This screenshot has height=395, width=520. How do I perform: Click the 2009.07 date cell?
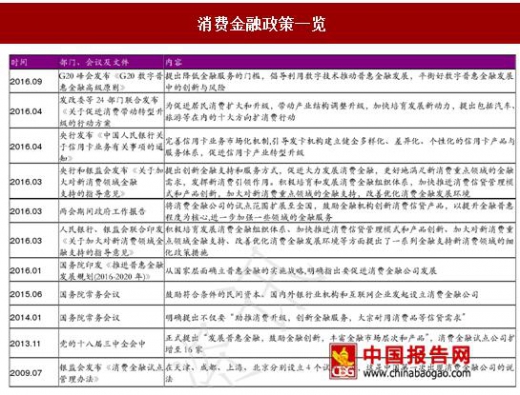click(34, 372)
